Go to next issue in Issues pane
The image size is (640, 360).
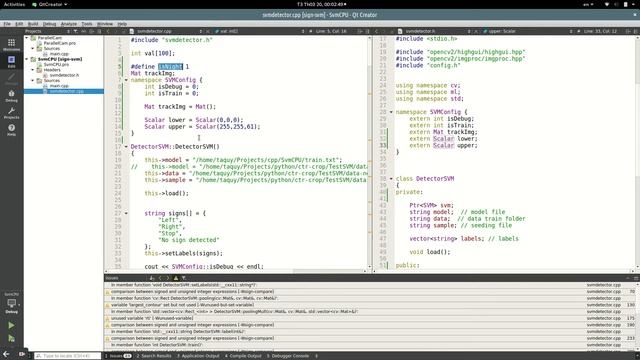click(x=167, y=278)
